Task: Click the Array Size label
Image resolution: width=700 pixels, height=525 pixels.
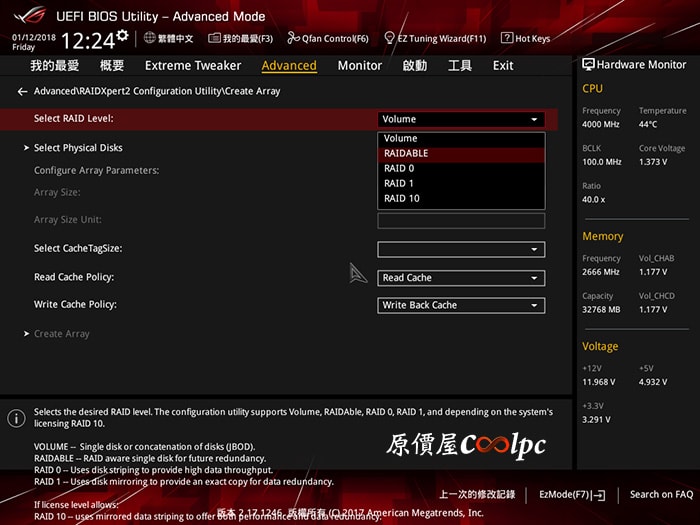Action: click(x=57, y=192)
